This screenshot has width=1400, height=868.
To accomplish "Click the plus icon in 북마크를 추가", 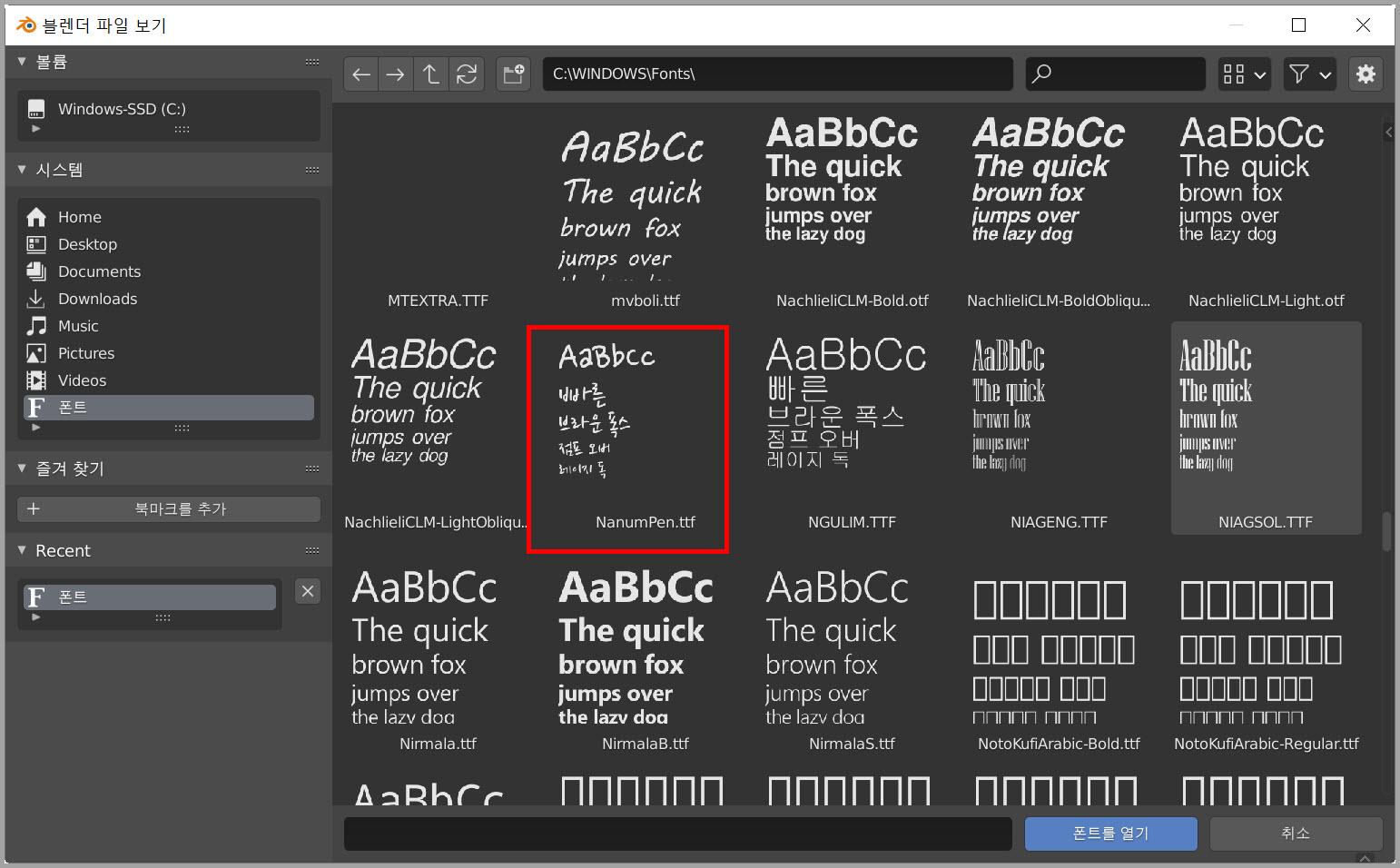I will (x=34, y=508).
